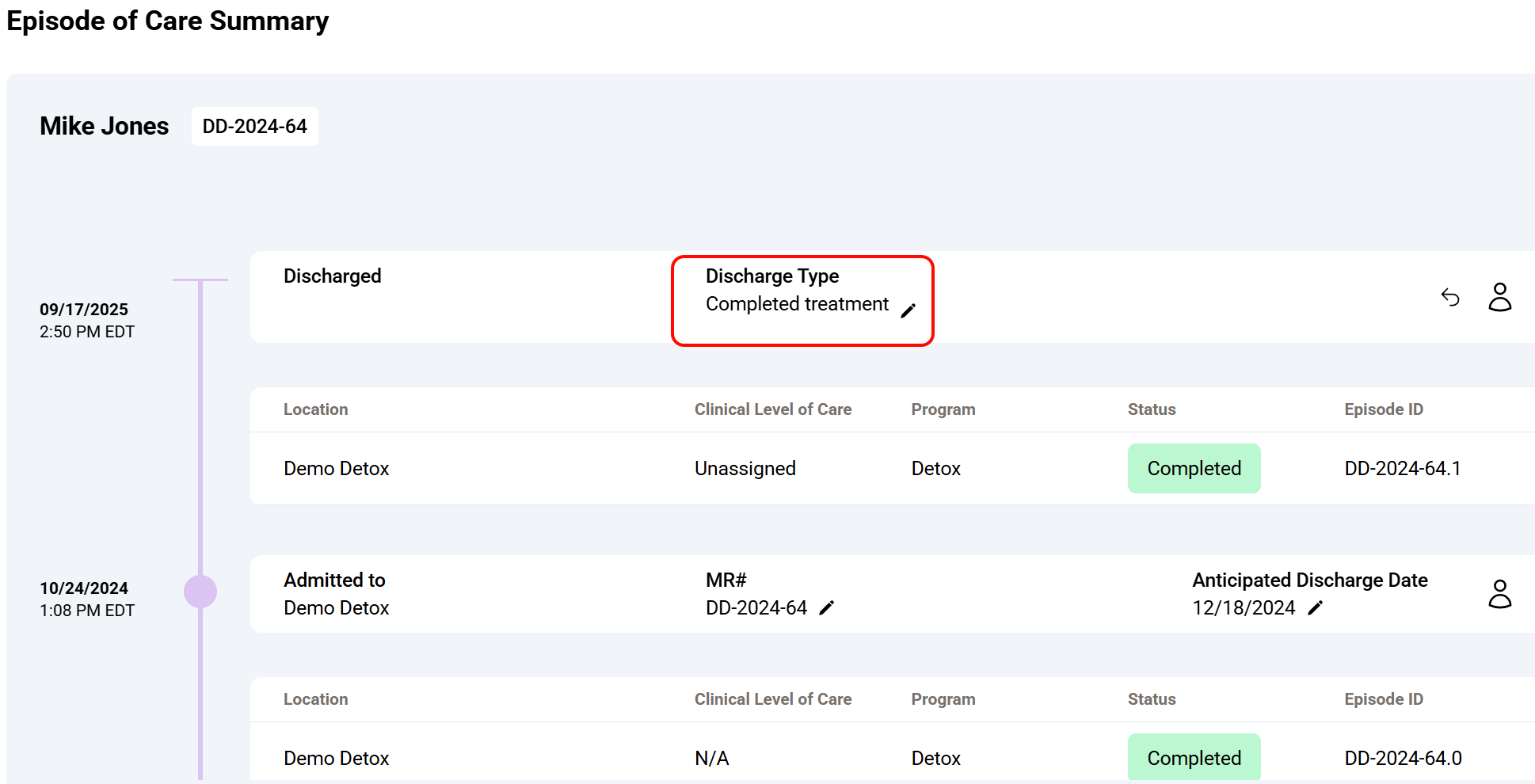Edit the Discharge Type pencil icon
Image resolution: width=1535 pixels, height=784 pixels.
tap(908, 310)
